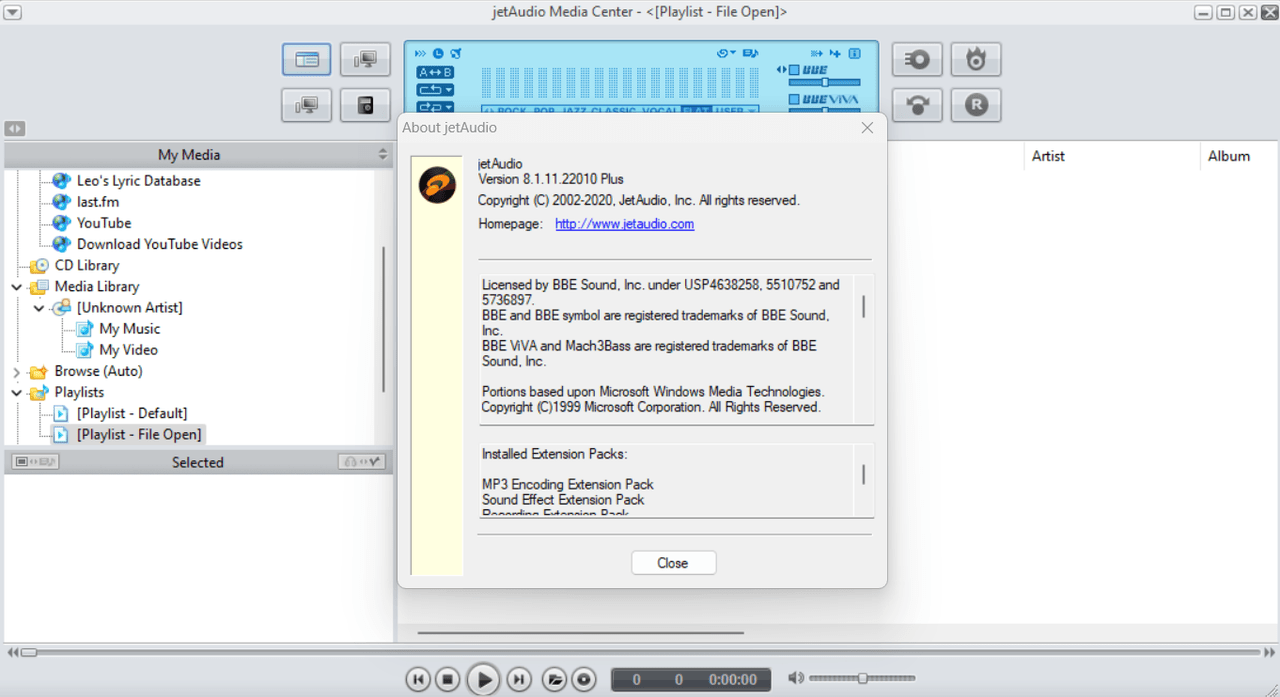This screenshot has height=697, width=1280.
Task: Click the audio conversion button
Action: click(917, 105)
